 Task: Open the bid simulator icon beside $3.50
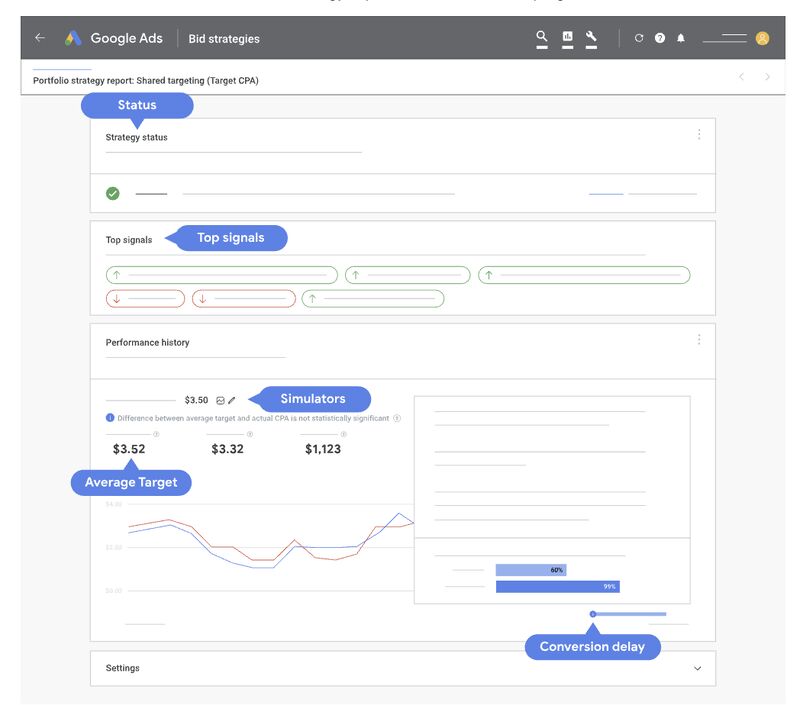pos(220,400)
